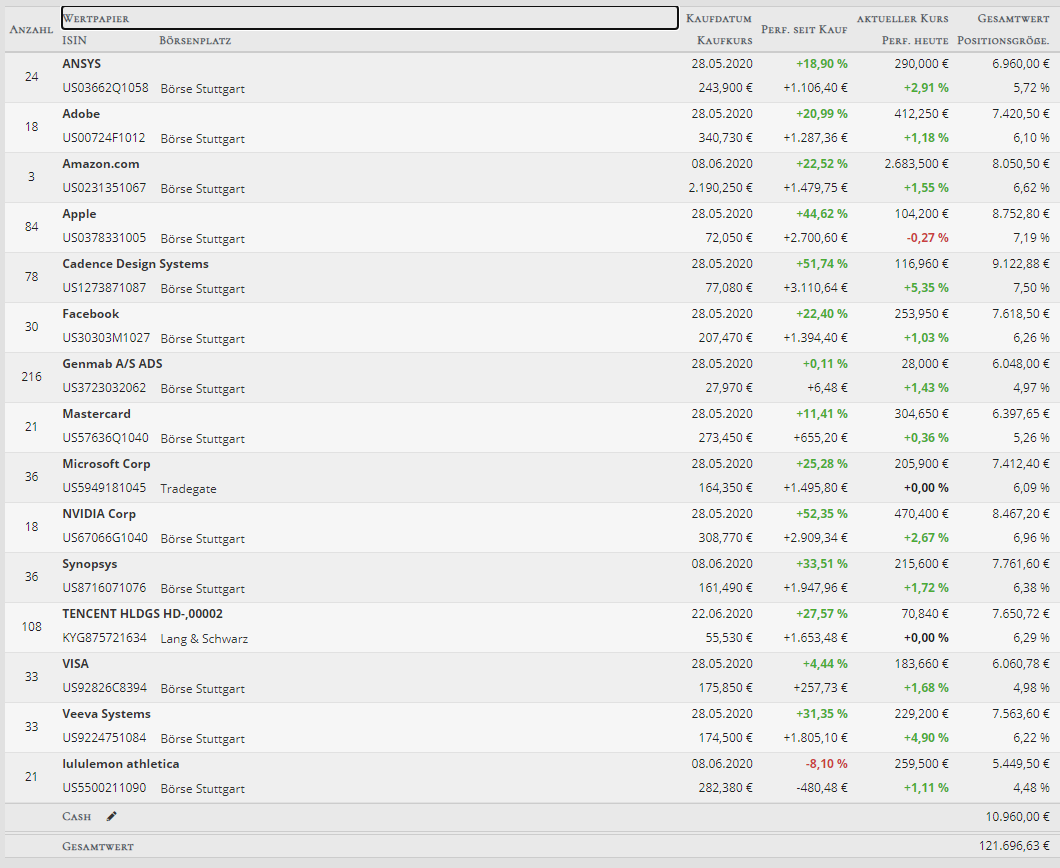1060x868 pixels.
Task: Open TENCENT HLDGS HD-,00002 entry
Action: [x=143, y=614]
